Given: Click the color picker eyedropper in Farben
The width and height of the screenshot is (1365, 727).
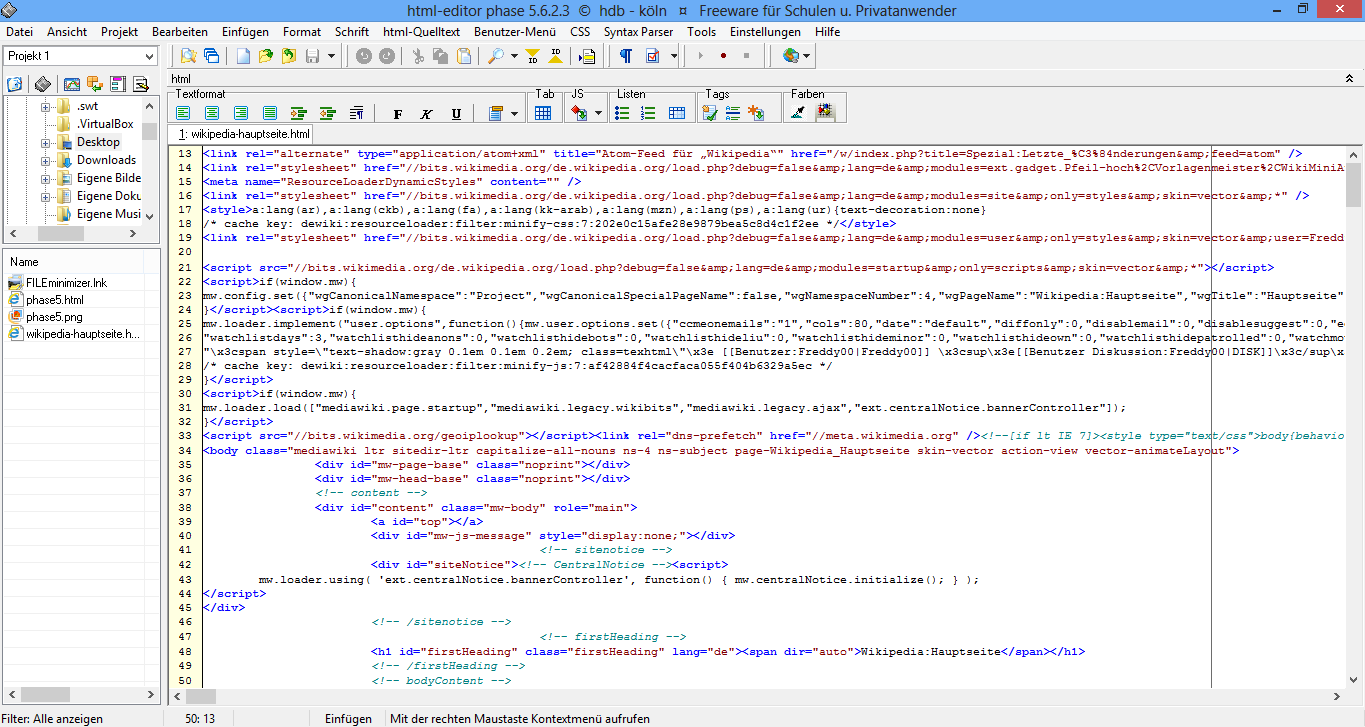Looking at the screenshot, I should [797, 113].
